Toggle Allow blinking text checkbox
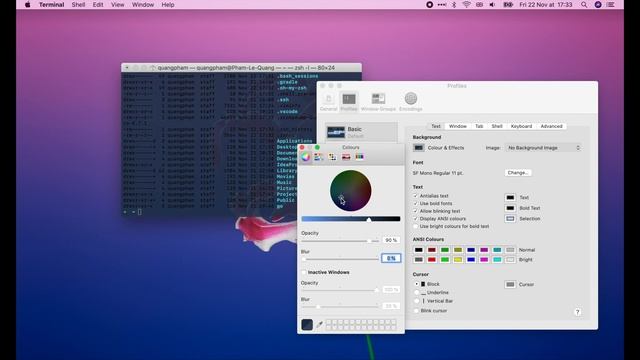The image size is (640, 360). tap(416, 211)
